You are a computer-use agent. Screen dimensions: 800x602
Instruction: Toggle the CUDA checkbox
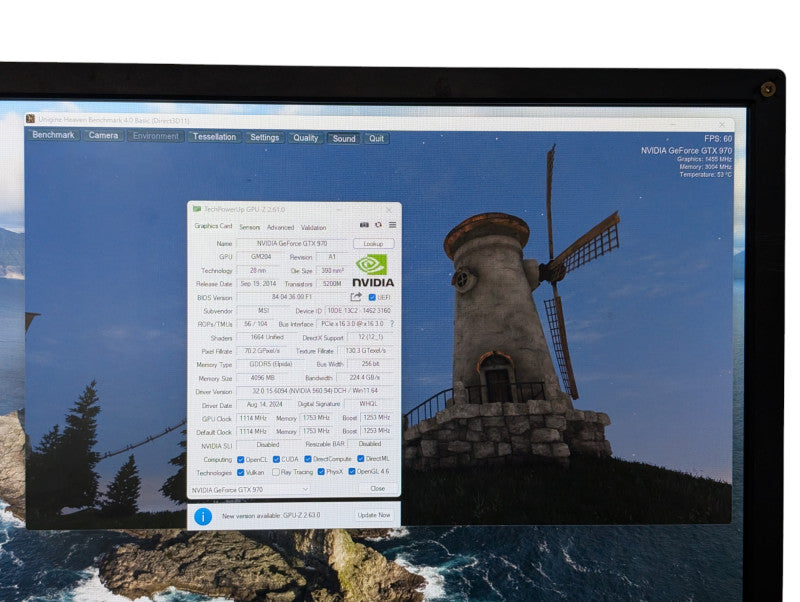click(x=276, y=459)
